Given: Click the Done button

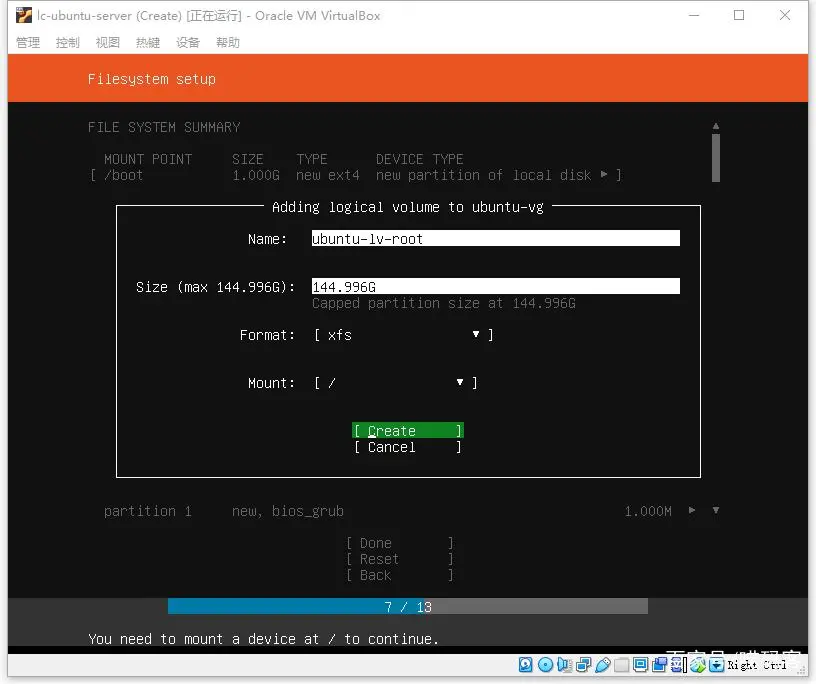Looking at the screenshot, I should pos(400,543).
